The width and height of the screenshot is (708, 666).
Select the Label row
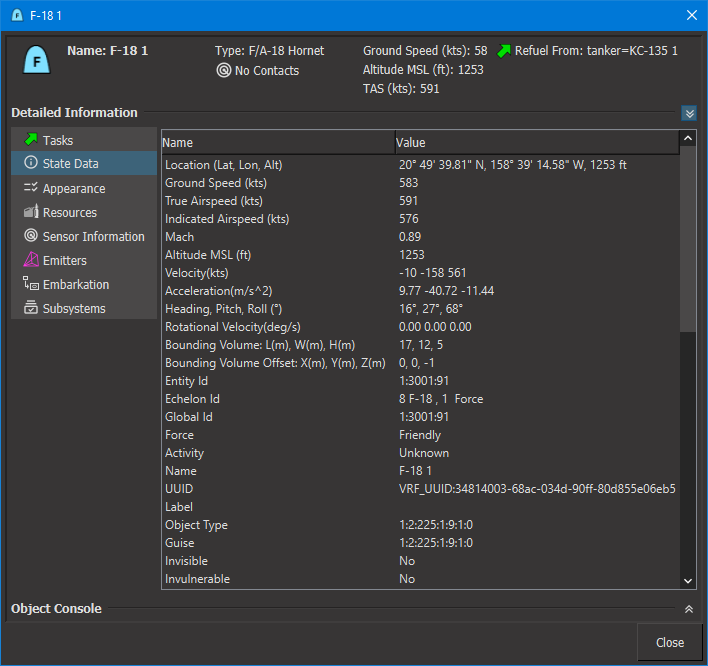(x=420, y=507)
